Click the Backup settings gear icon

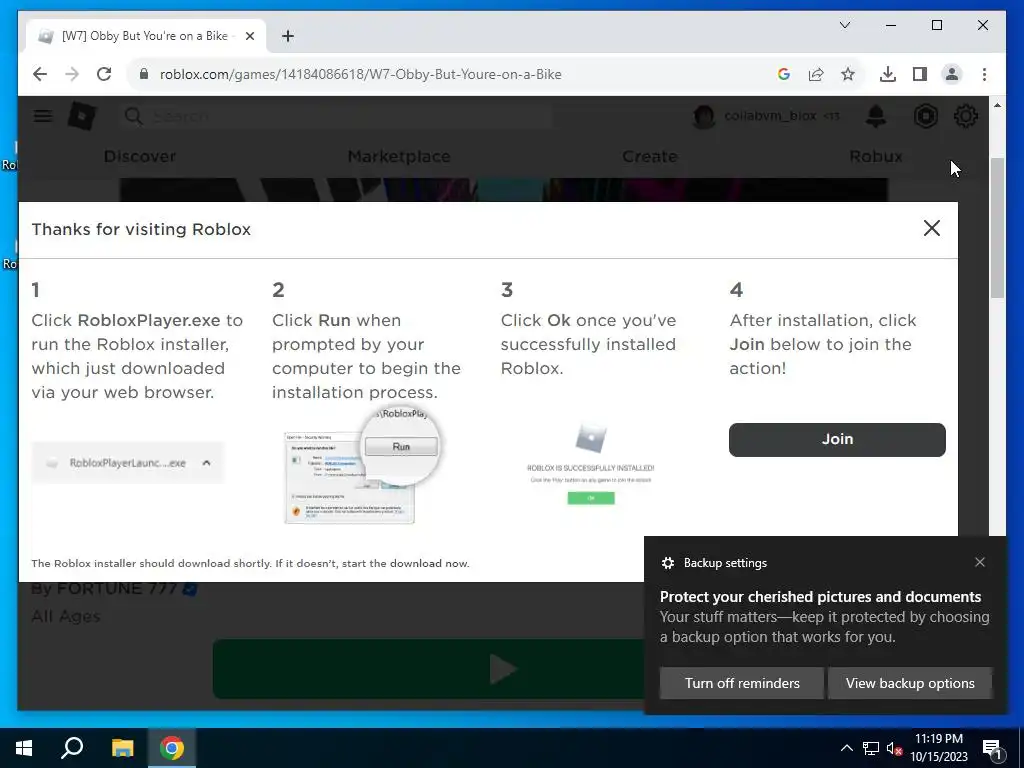[x=667, y=563]
